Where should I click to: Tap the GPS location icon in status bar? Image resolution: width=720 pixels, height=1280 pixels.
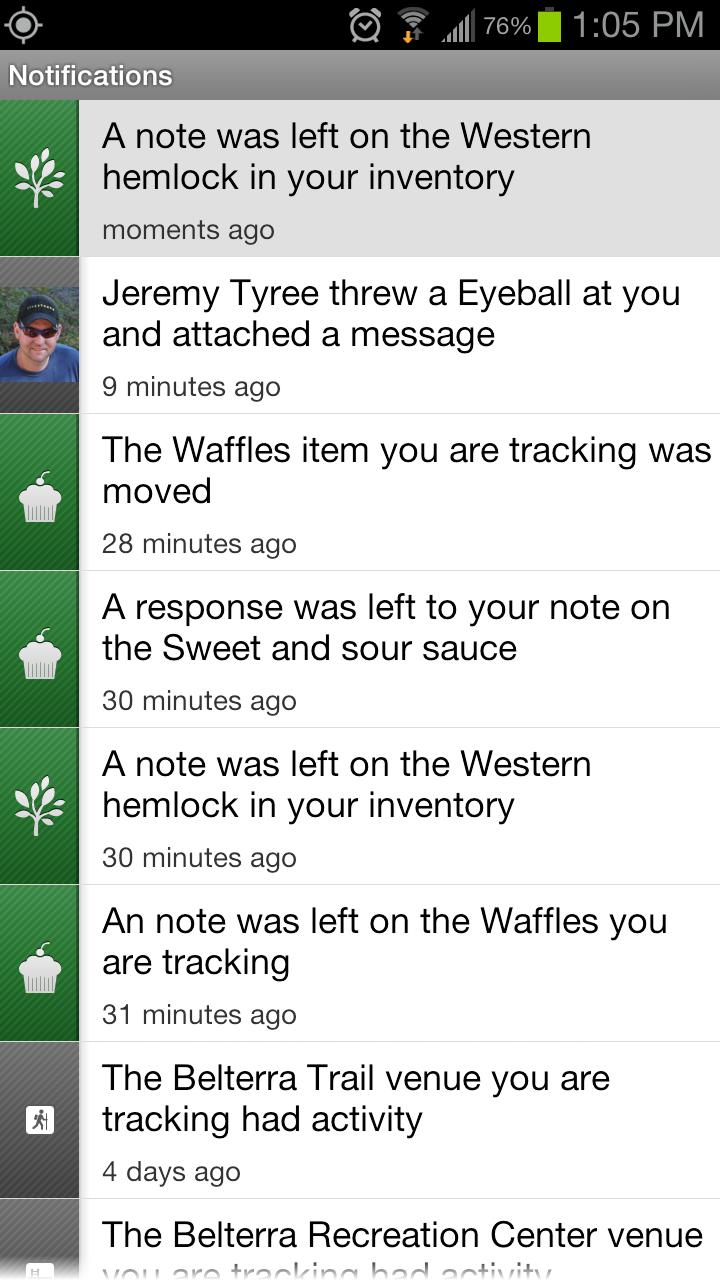point(23,25)
